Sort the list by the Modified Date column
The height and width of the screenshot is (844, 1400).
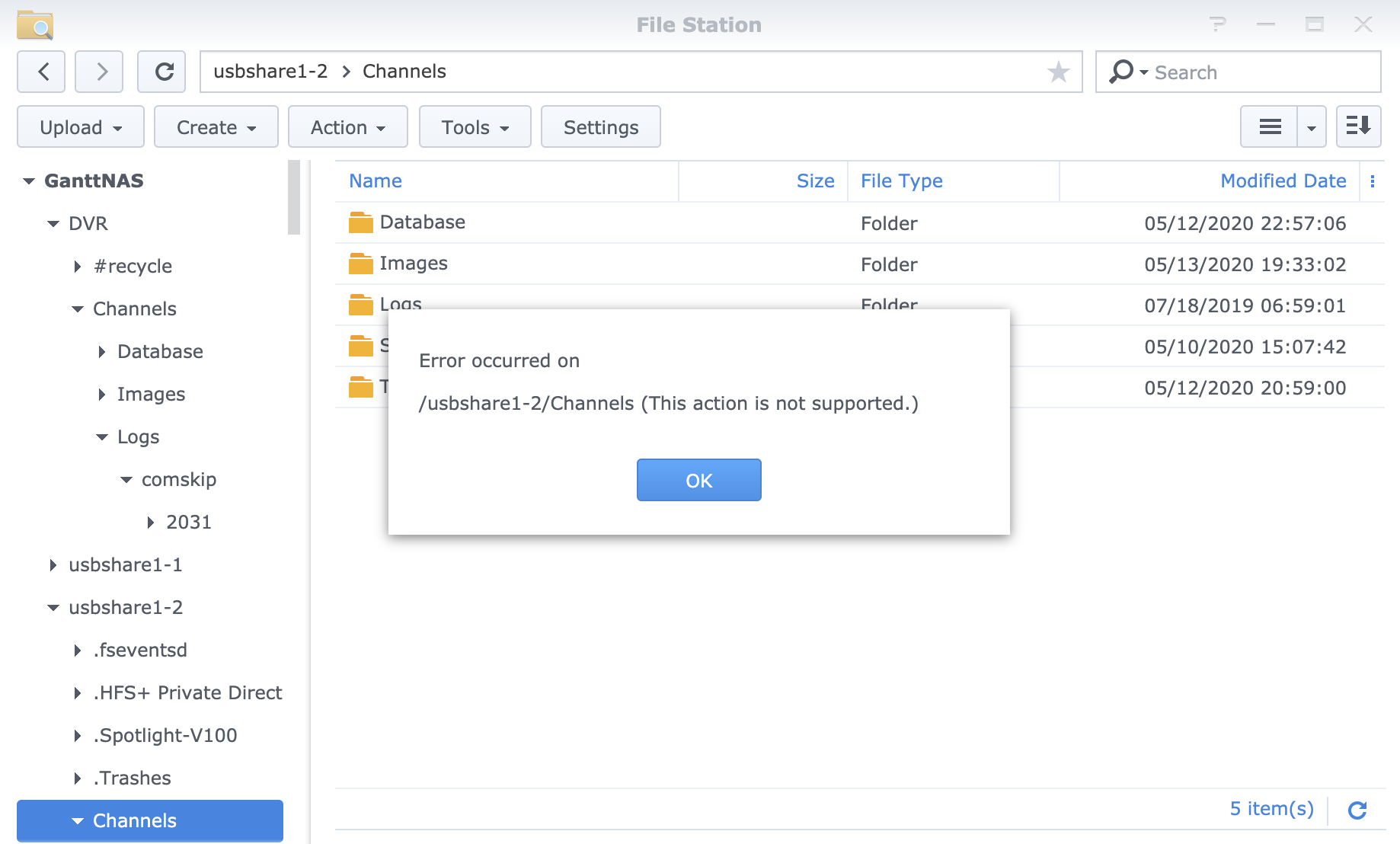coord(1283,181)
